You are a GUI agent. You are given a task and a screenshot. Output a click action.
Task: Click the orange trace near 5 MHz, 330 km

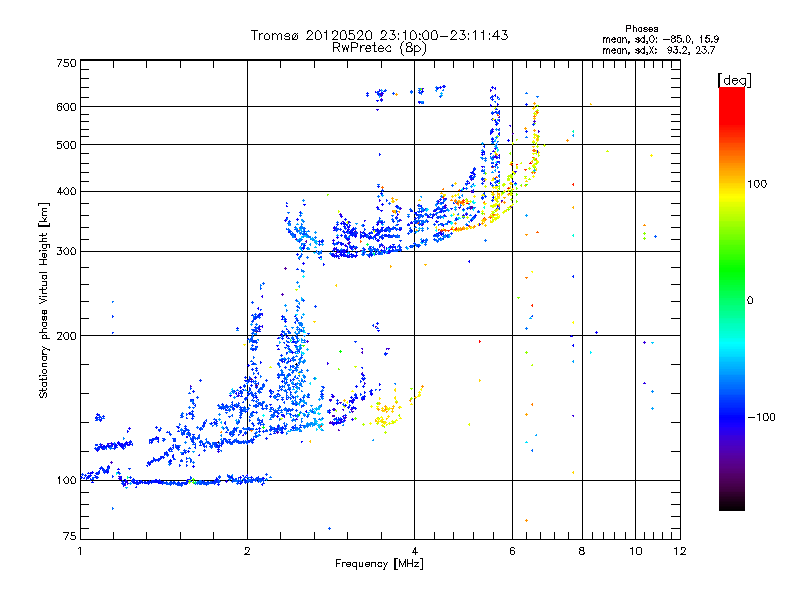click(462, 228)
